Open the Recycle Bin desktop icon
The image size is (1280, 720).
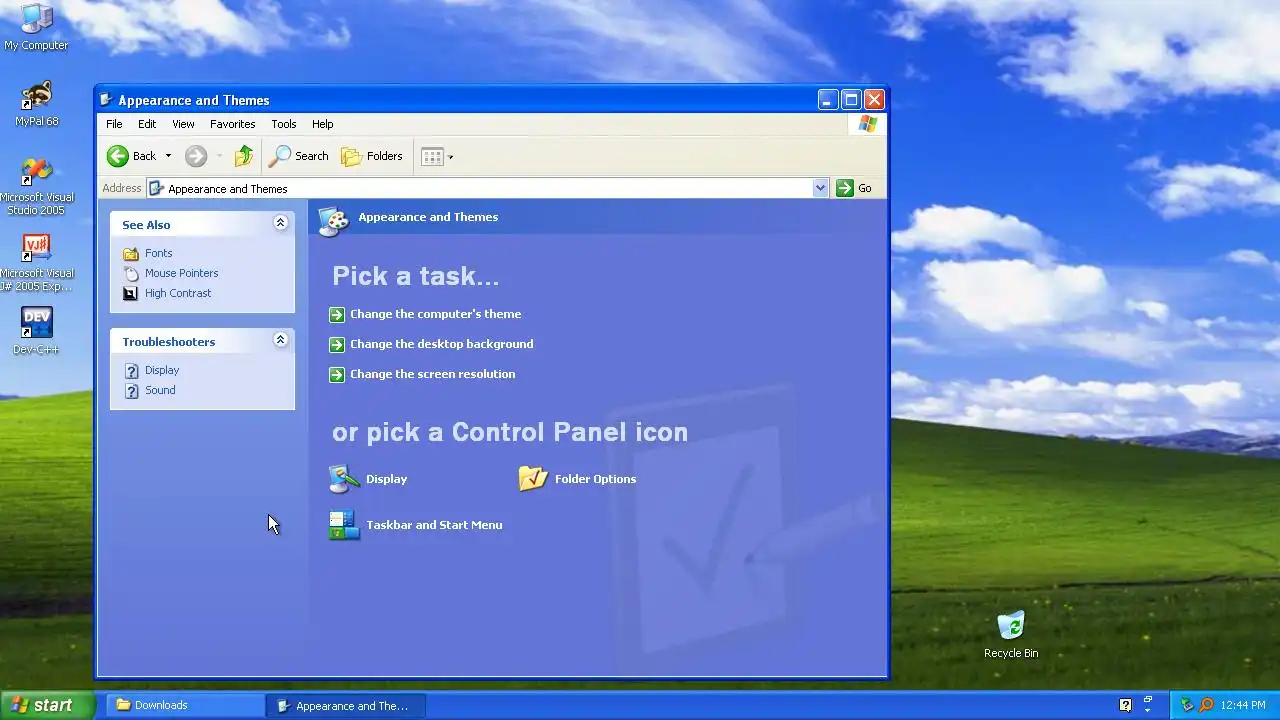pos(1011,635)
